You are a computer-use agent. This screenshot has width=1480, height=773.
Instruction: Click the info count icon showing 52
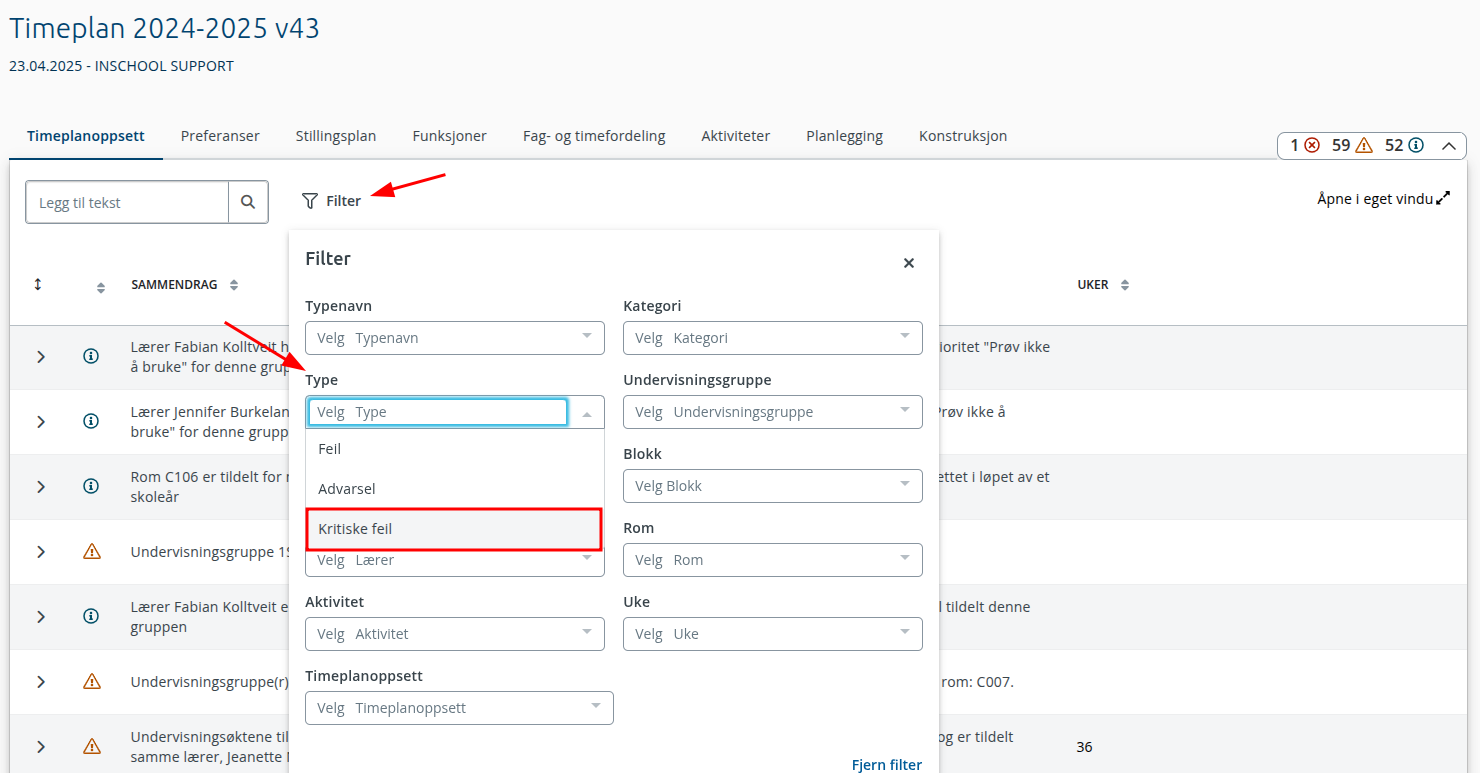(1416, 145)
